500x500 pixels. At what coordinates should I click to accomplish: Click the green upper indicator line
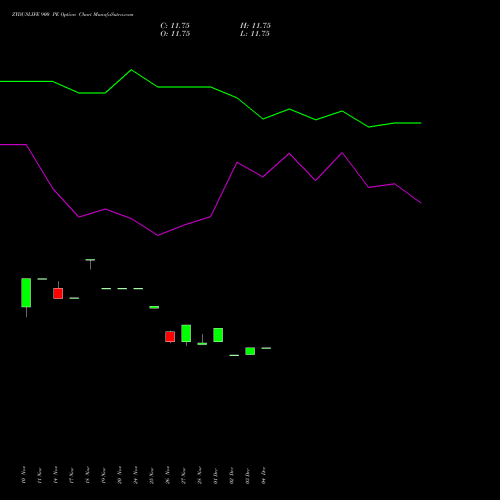pyautogui.click(x=211, y=87)
